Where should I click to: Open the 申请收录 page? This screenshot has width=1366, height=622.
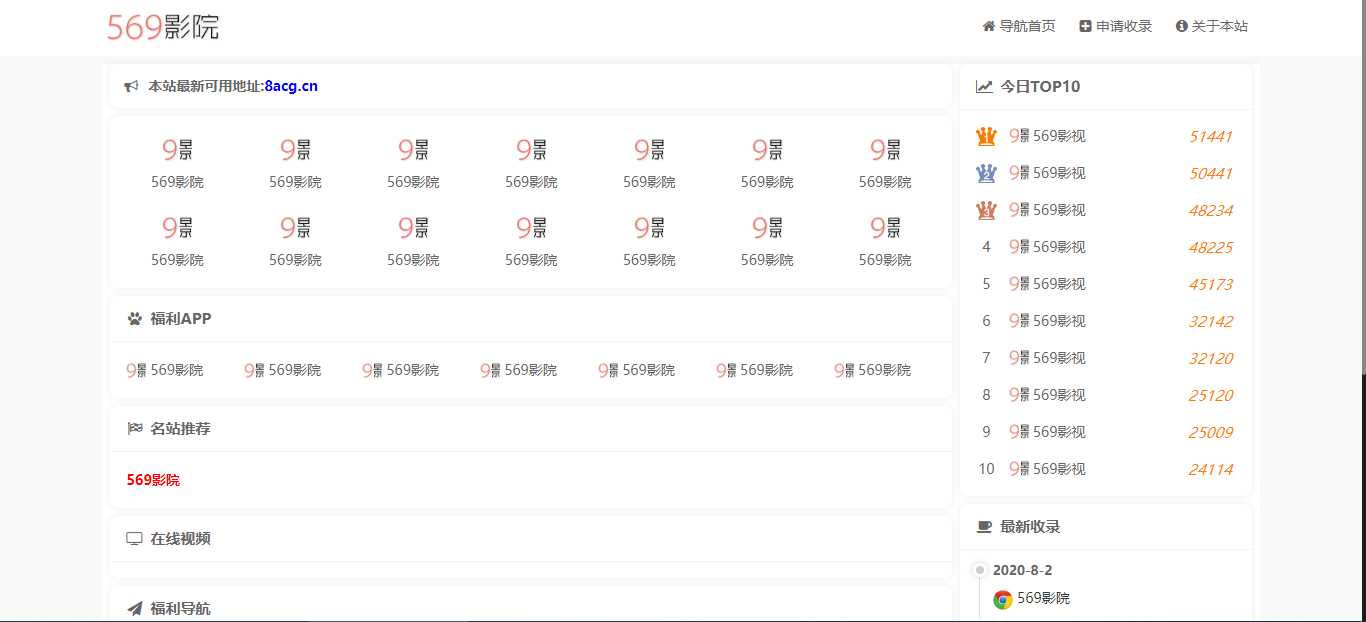1115,26
